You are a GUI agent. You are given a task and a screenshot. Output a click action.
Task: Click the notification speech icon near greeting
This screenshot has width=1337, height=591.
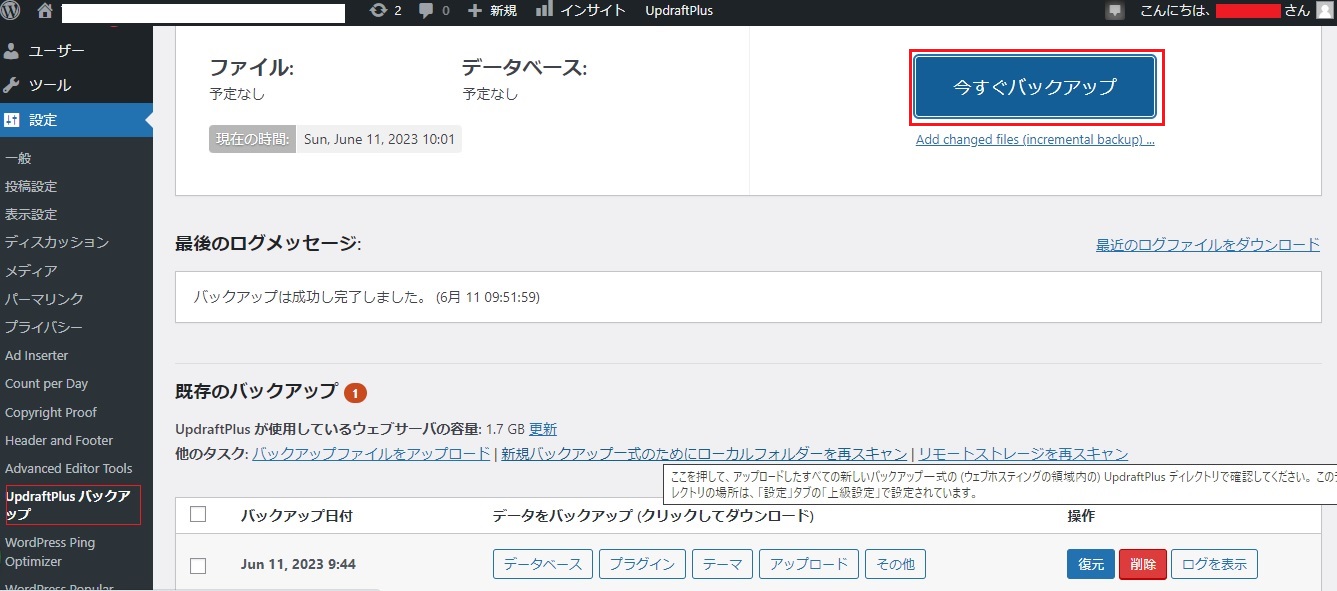(1115, 11)
